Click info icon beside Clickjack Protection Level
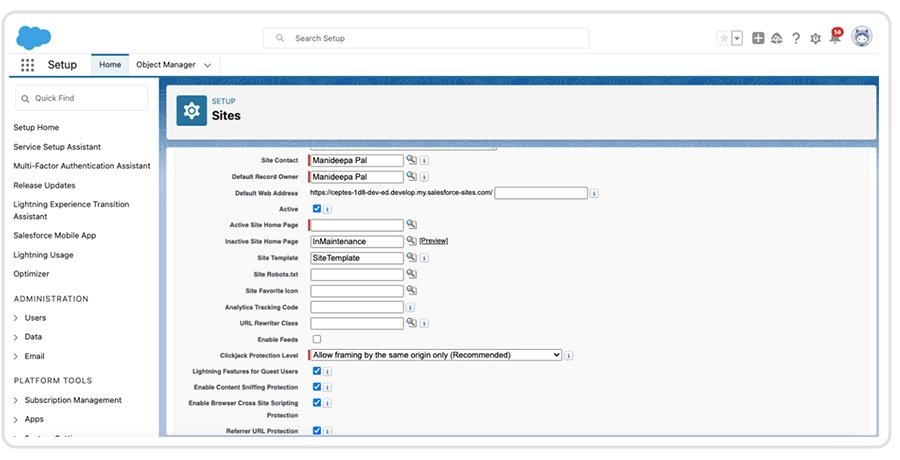This screenshot has height=460, width=900. click(569, 355)
